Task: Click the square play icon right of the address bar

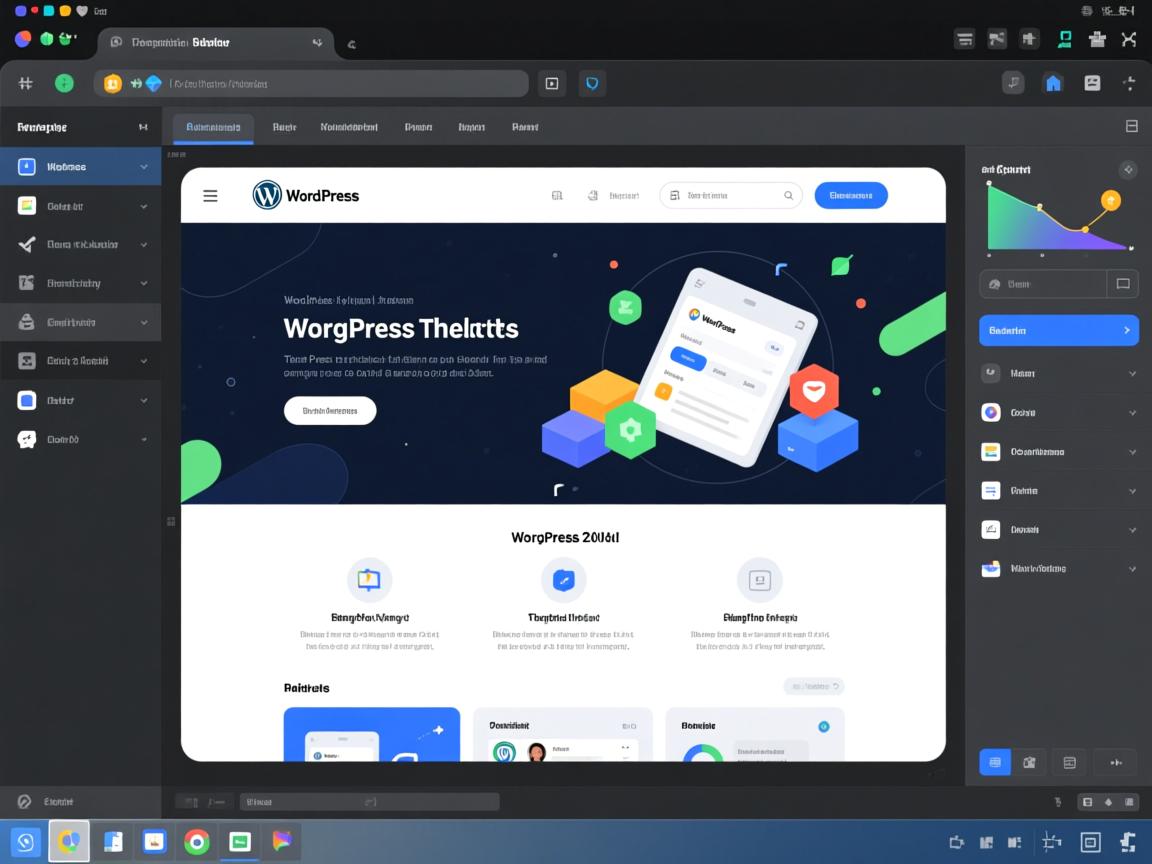Action: coord(551,84)
